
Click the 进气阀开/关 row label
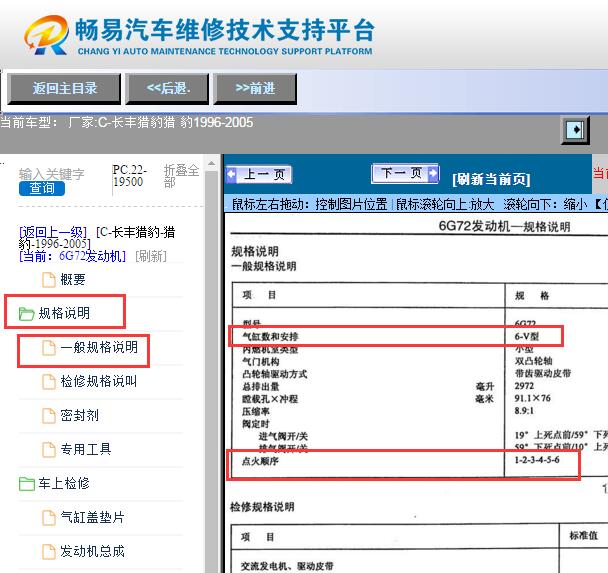pos(283,436)
